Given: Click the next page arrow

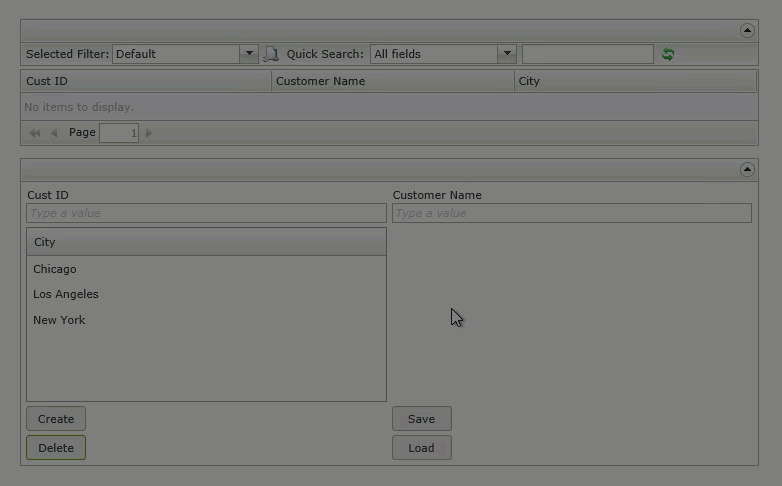Looking at the screenshot, I should (x=150, y=133).
